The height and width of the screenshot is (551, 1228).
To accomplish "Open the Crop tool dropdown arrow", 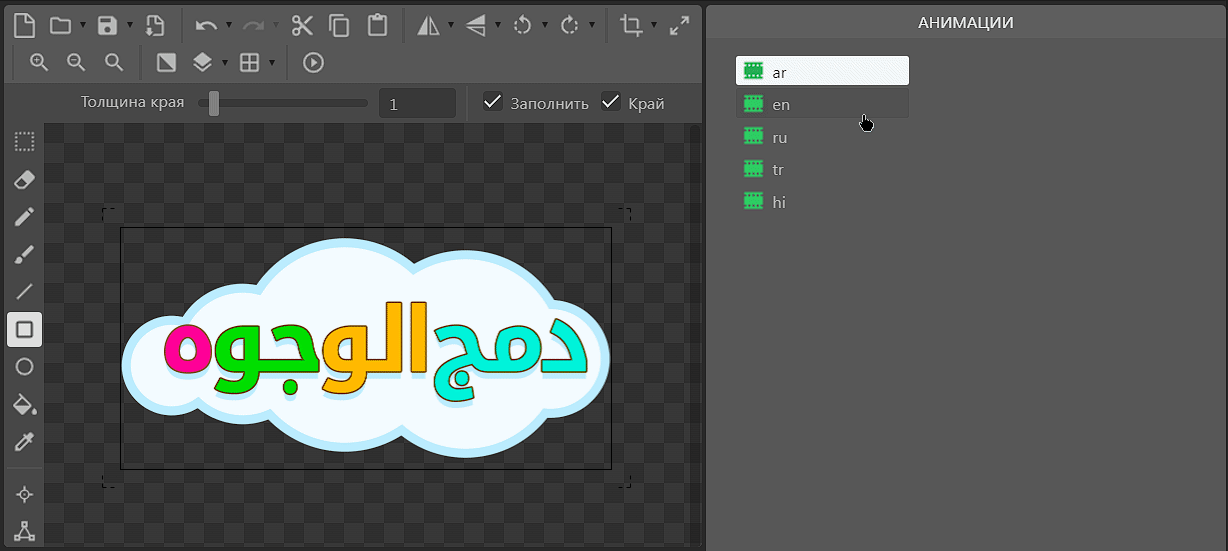I will pos(654,26).
